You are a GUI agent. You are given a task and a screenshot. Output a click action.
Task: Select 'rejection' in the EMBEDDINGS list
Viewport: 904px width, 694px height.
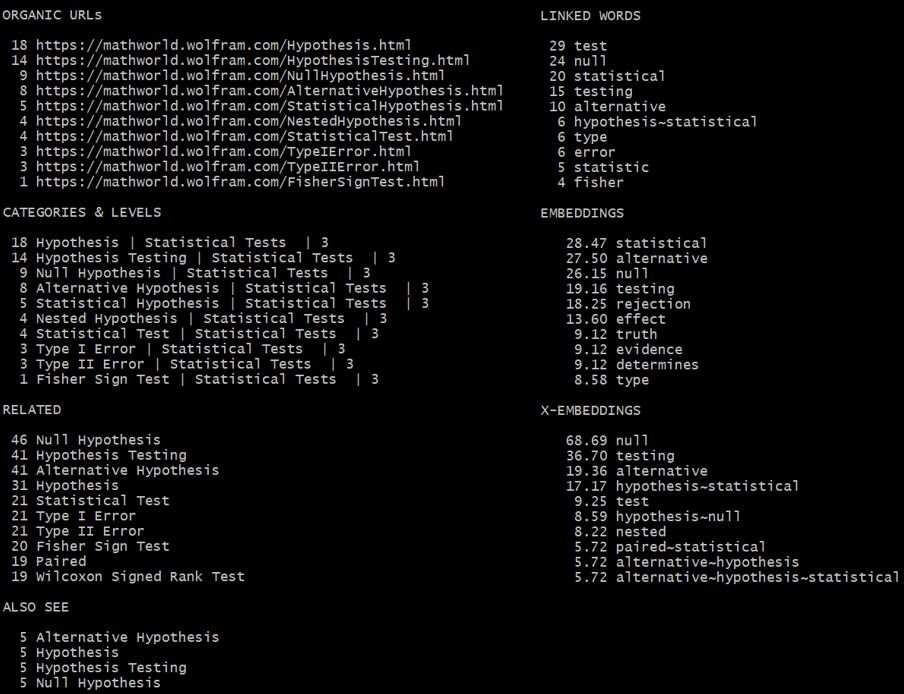pos(653,304)
